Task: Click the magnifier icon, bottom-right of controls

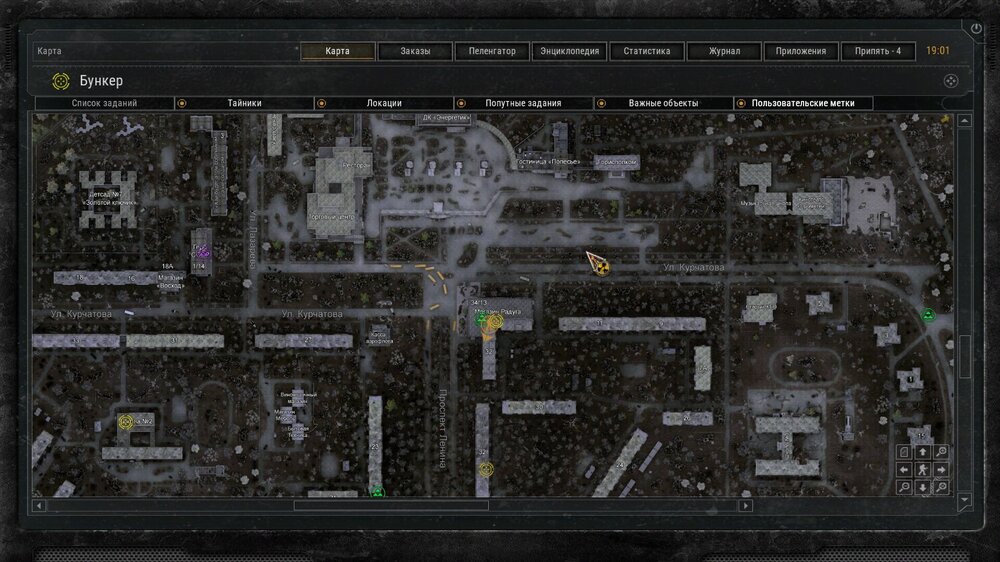Action: (x=941, y=488)
